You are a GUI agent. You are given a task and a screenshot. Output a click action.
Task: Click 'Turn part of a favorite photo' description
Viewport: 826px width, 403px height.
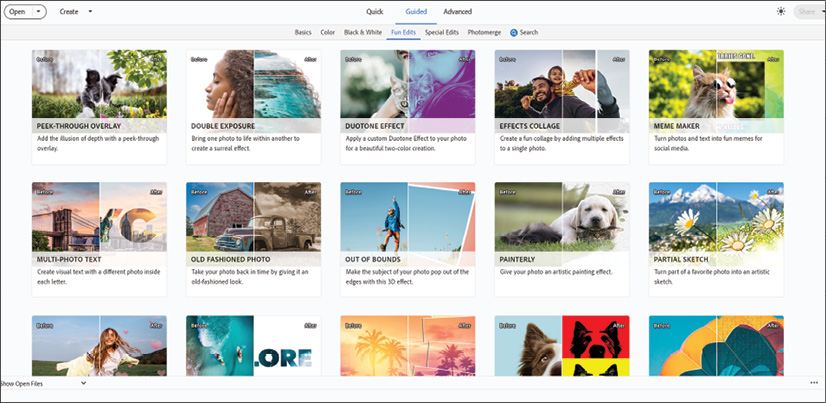(x=711, y=277)
